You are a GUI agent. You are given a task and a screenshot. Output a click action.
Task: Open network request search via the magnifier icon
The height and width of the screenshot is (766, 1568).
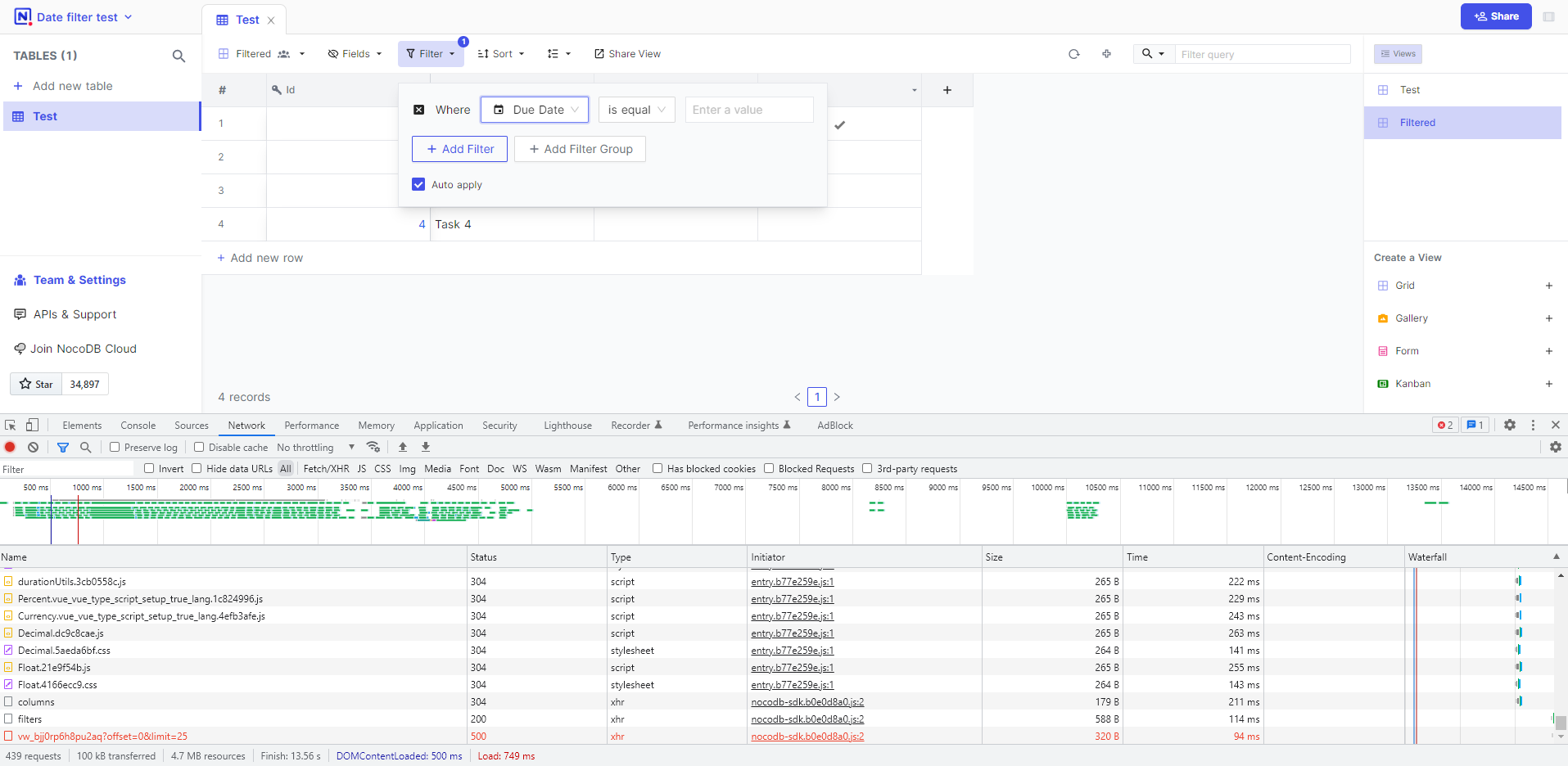[x=85, y=447]
